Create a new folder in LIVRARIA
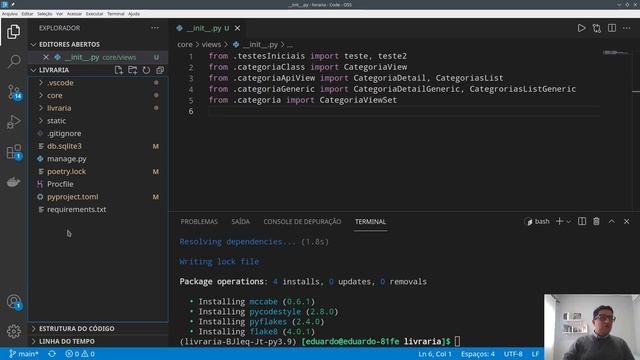 [132, 70]
